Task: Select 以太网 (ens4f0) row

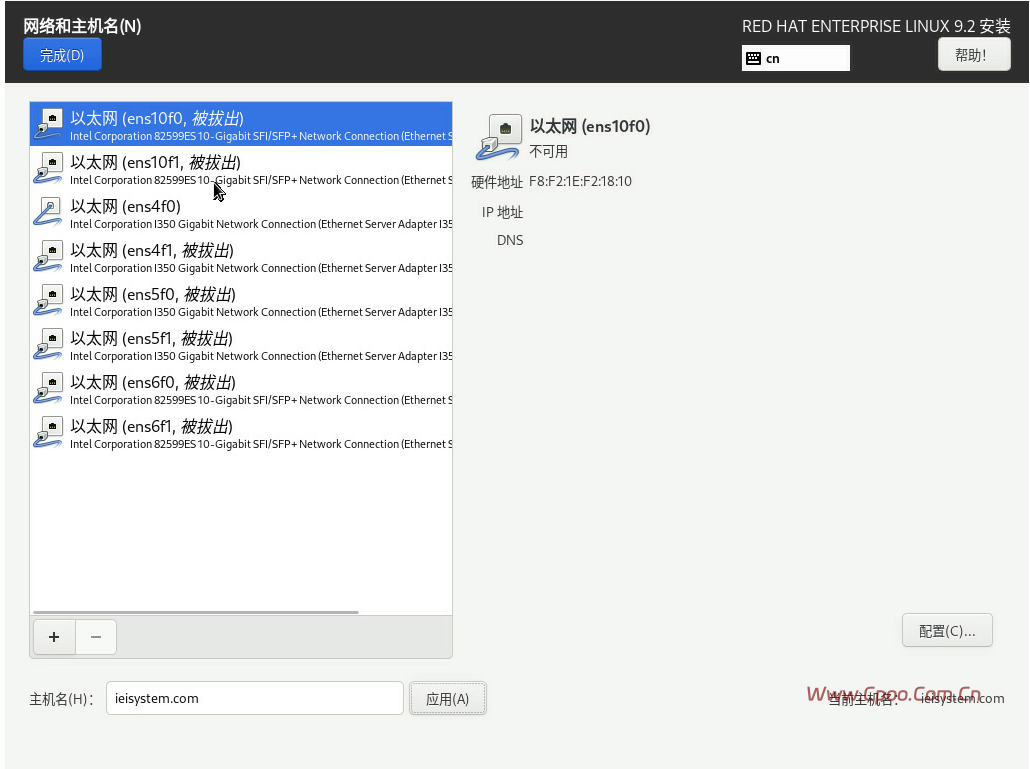Action: [x=241, y=212]
